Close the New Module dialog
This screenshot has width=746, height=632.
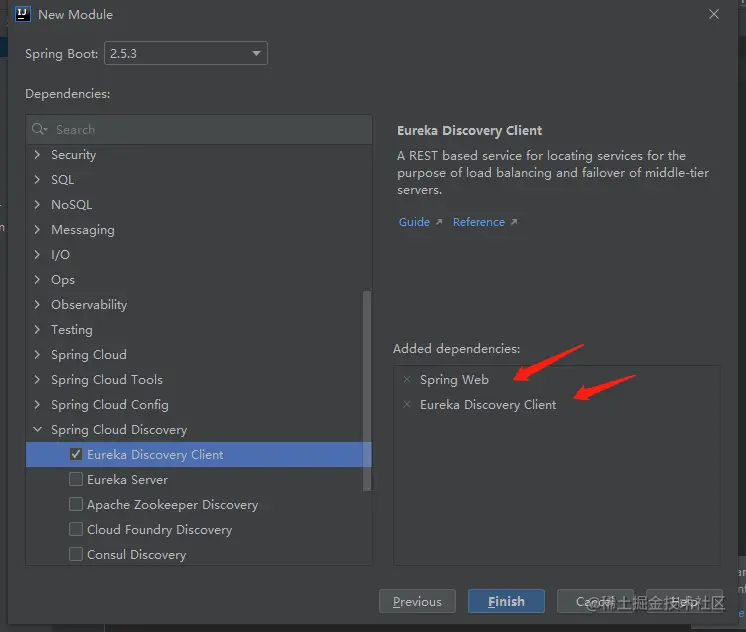pos(713,15)
